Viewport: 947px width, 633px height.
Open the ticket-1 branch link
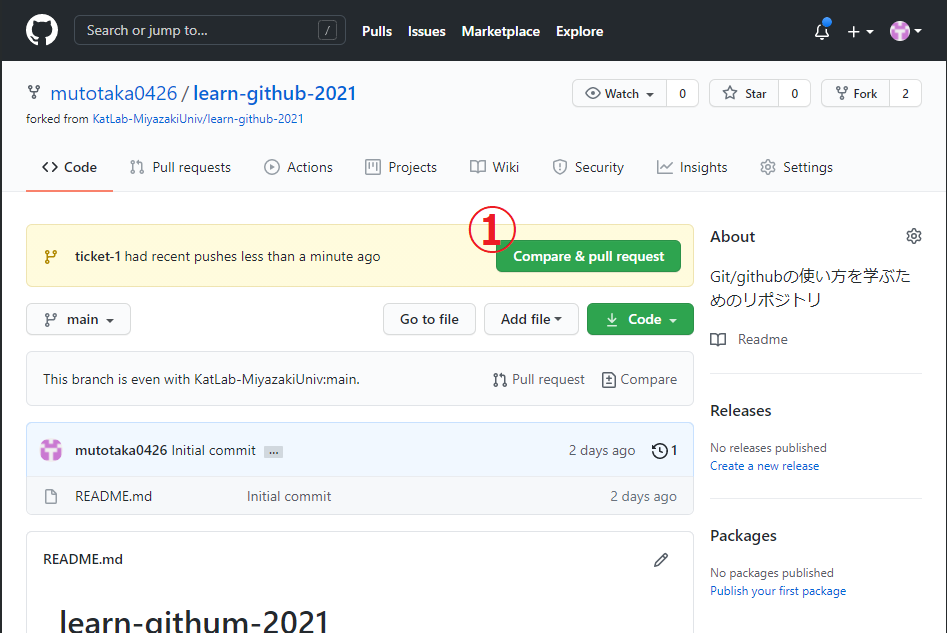pyautogui.click(x=97, y=256)
